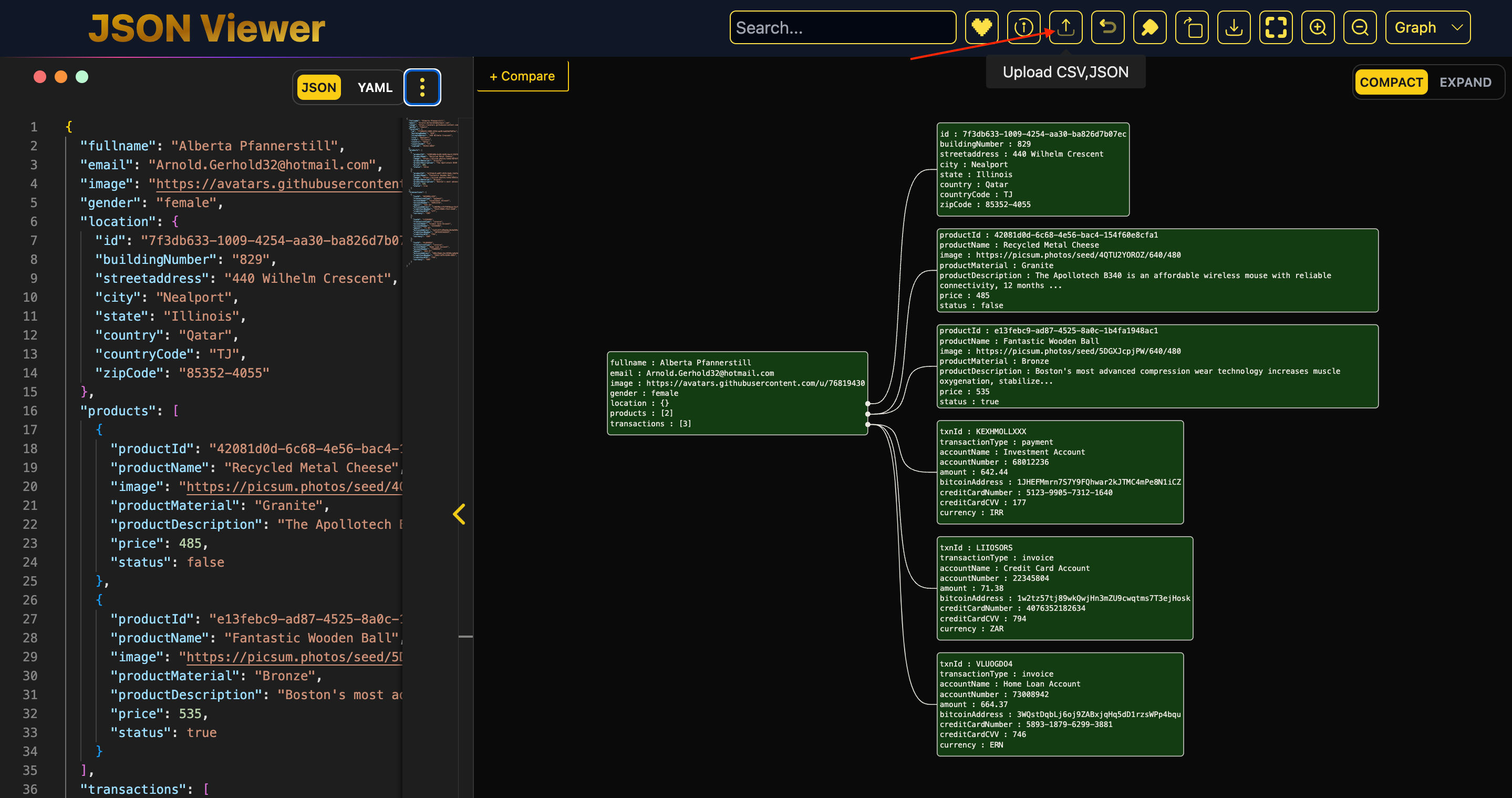Select the Recycled Metal Cheese product node
Viewport: 1512px width, 798px height.
(1157, 271)
